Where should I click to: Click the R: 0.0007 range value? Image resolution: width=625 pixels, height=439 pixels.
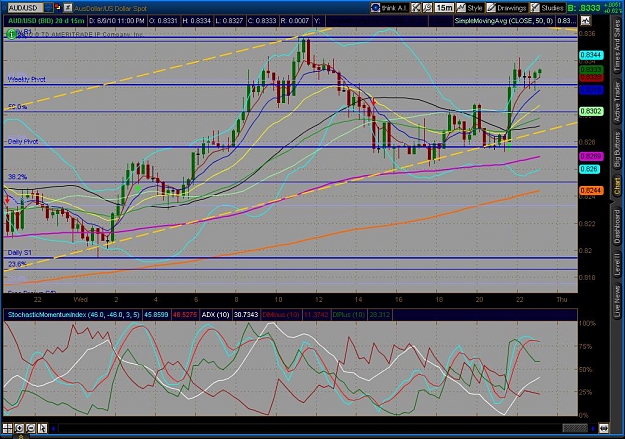(x=295, y=21)
